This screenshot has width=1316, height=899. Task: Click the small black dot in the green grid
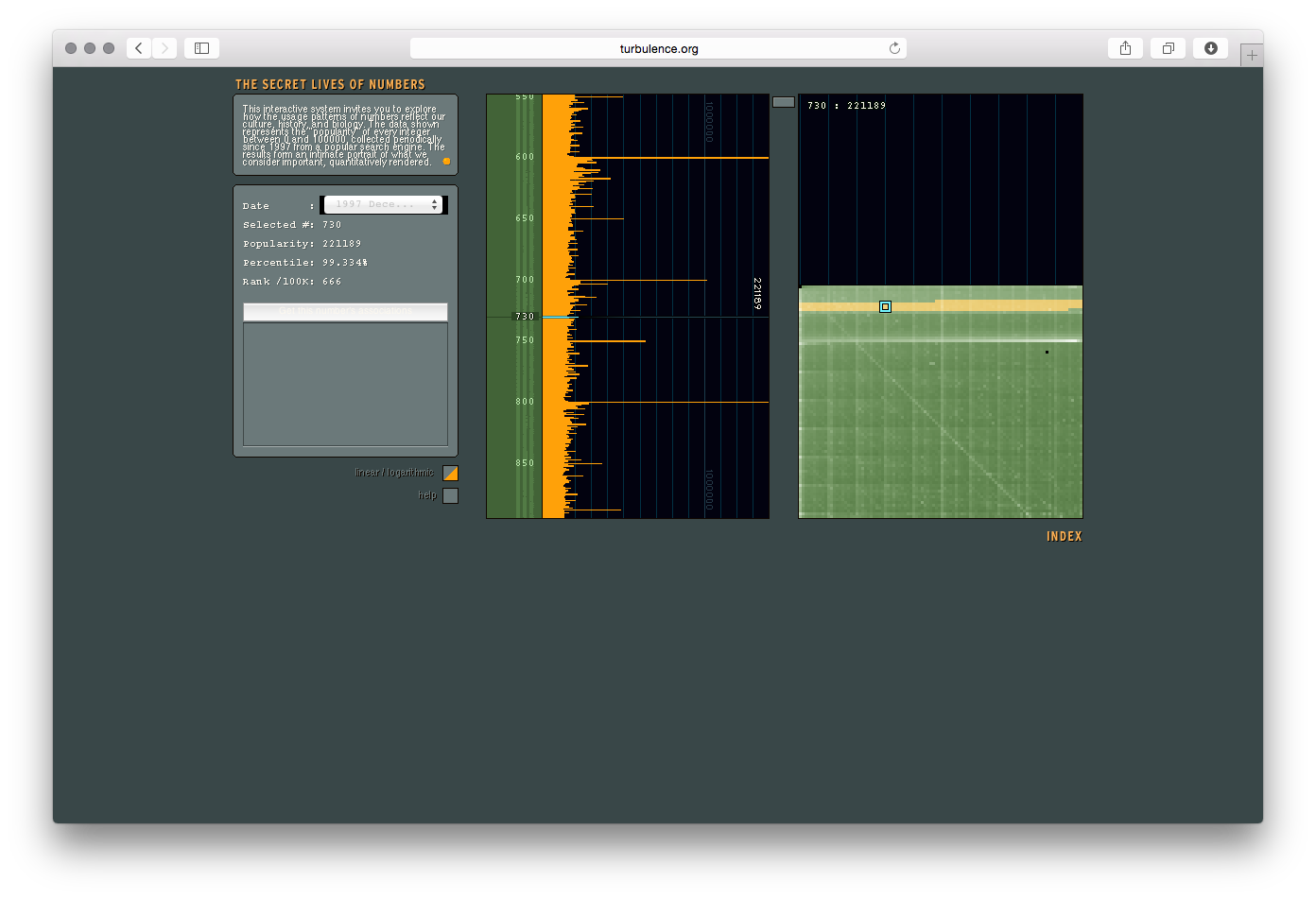[x=1047, y=353]
